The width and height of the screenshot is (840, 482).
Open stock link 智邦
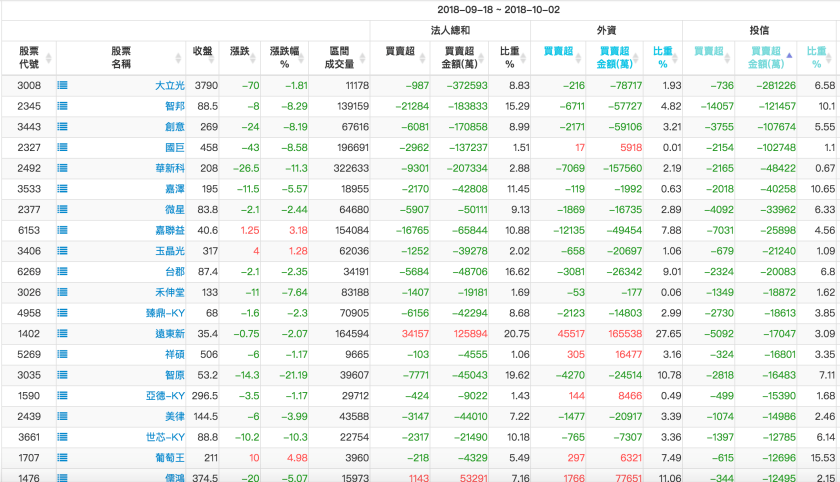click(x=175, y=106)
